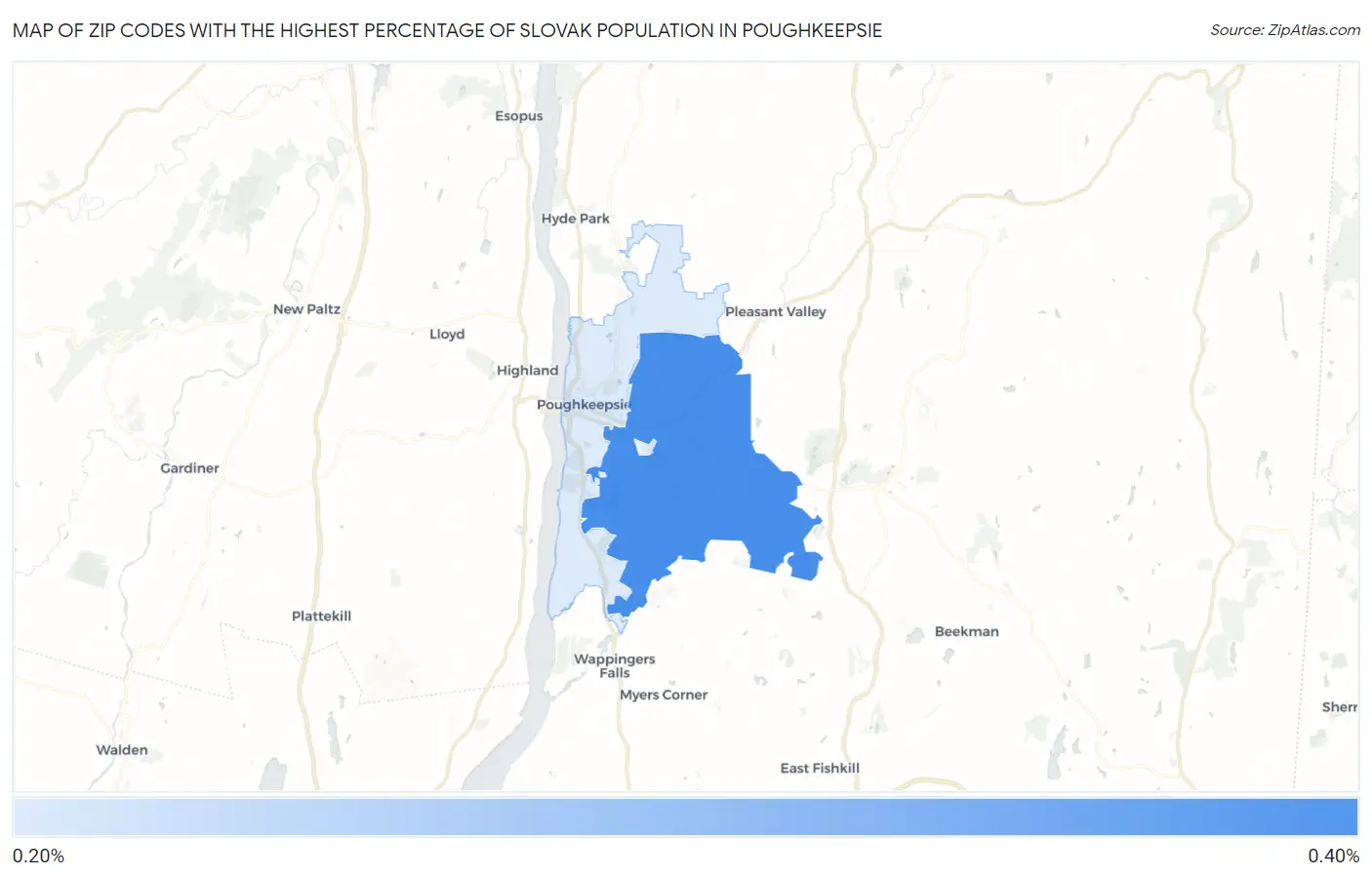
Task: Click the gradient color legend bar
Action: [x=685, y=817]
